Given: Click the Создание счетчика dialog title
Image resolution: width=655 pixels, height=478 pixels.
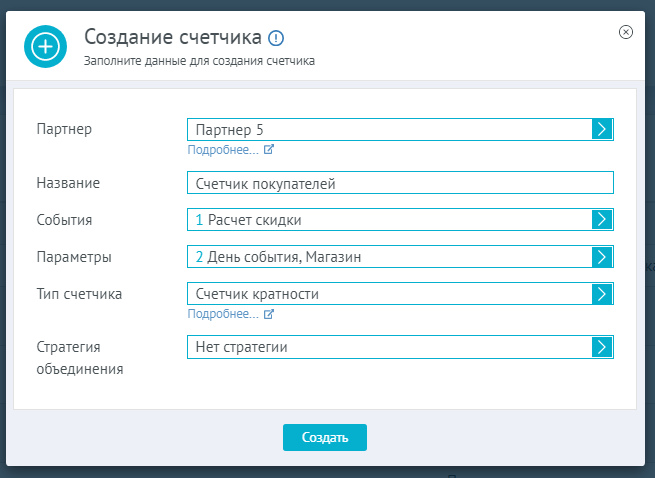Looking at the screenshot, I should click(173, 37).
